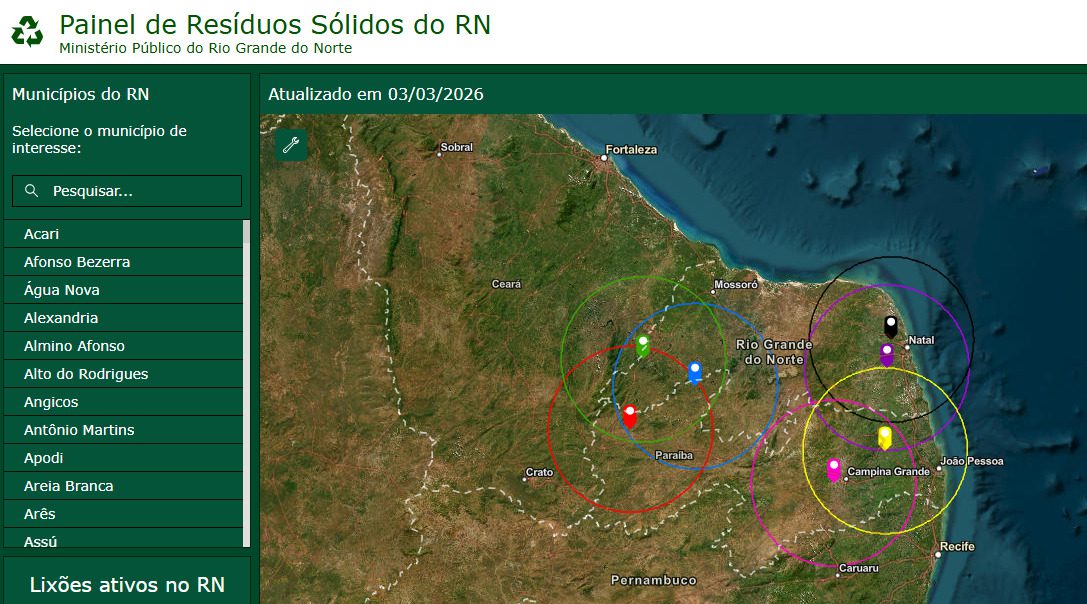The image size is (1087, 604).
Task: Open the wrench tool on the map
Action: 291,144
